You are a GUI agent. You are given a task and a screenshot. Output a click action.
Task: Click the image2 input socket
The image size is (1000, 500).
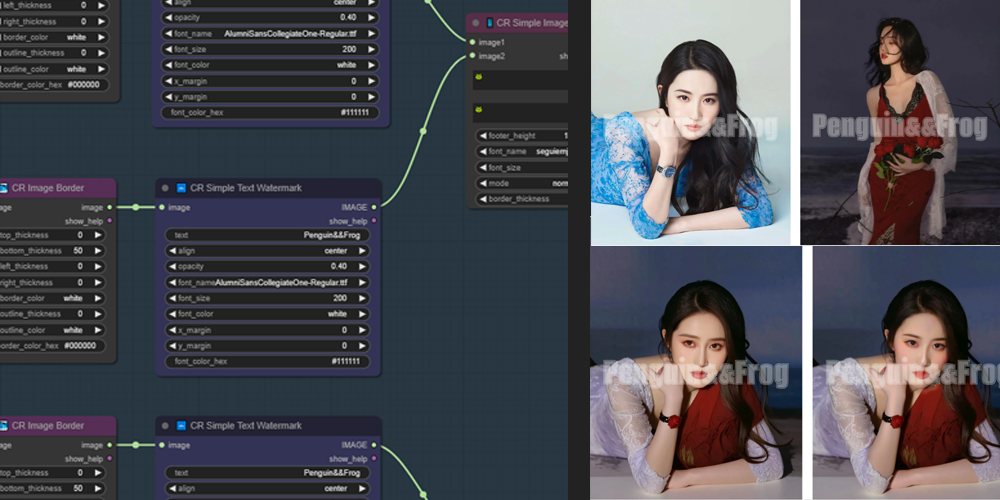(472, 56)
